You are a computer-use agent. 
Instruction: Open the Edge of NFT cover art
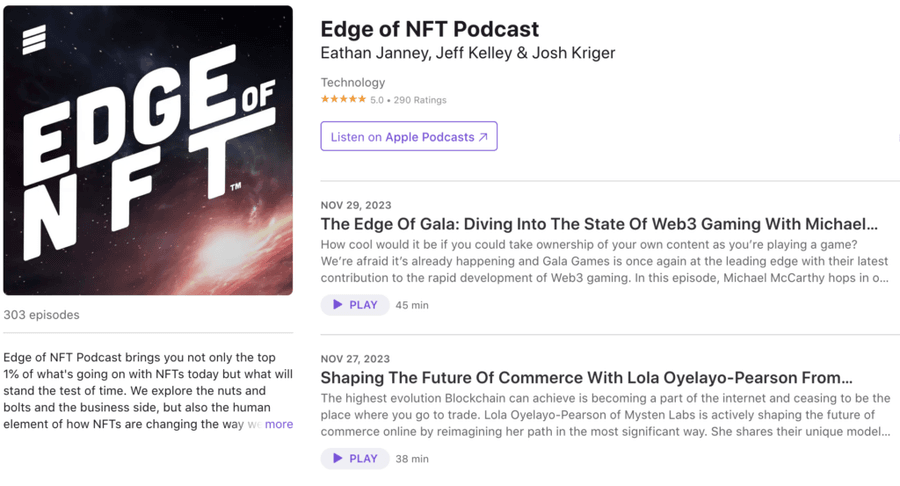(x=148, y=150)
